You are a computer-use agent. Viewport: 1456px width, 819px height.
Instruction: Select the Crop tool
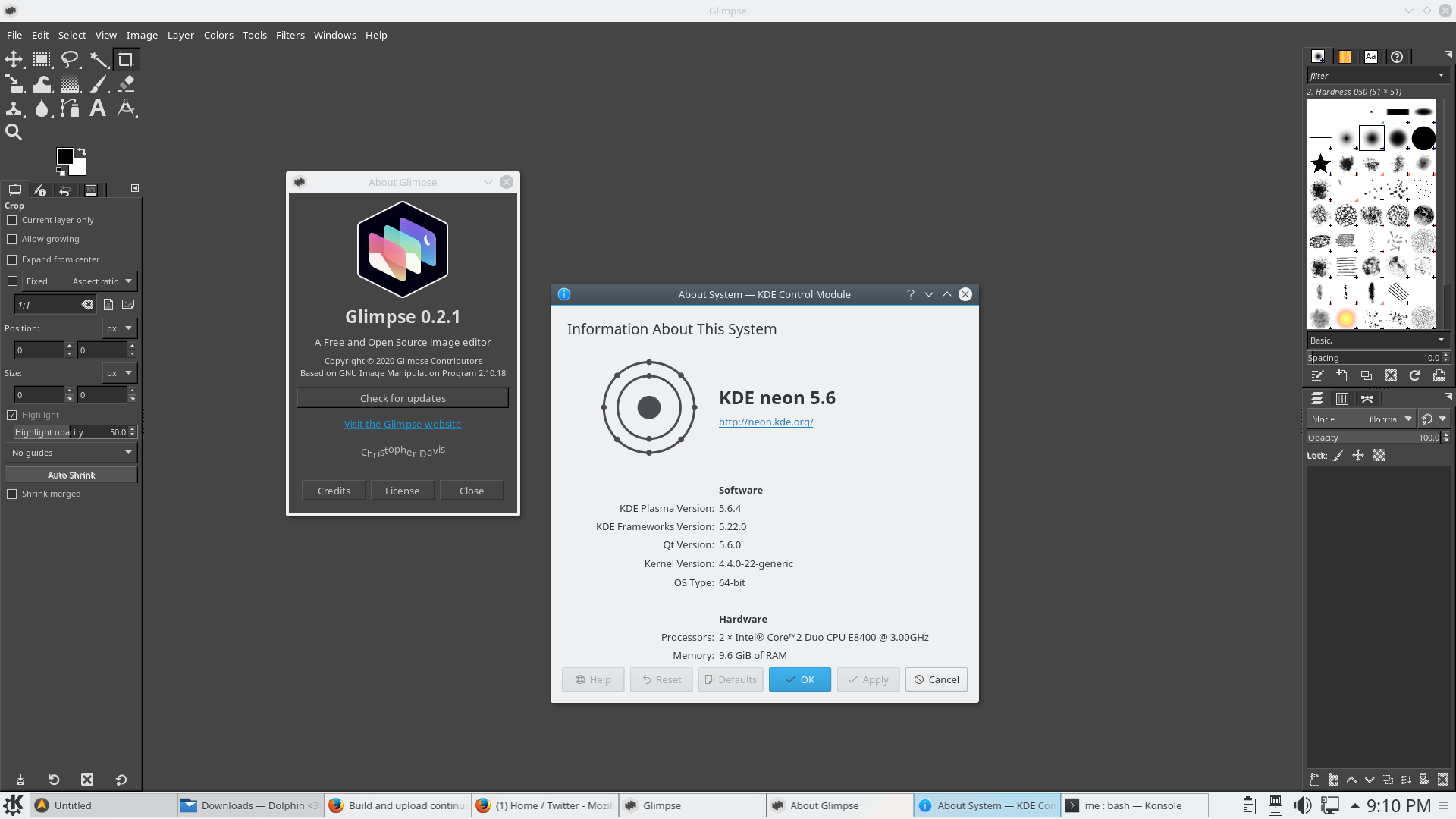126,59
